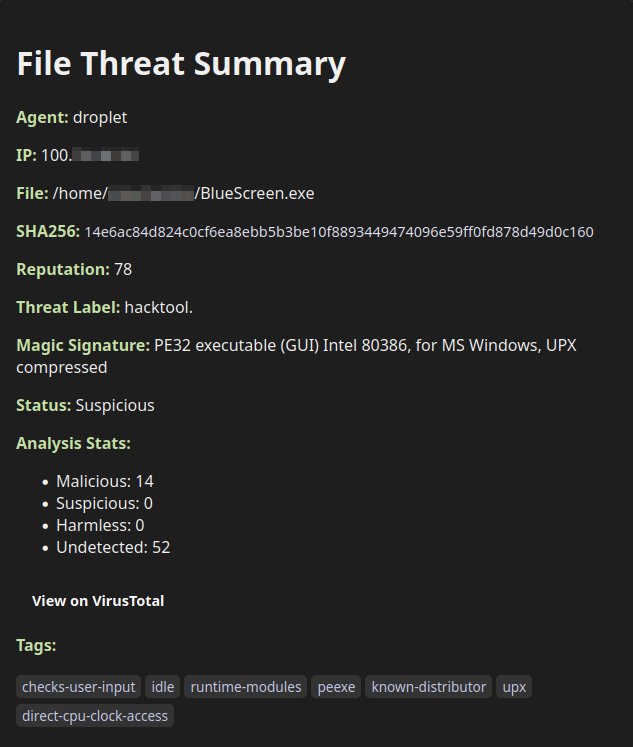Click the Suspicious status value
This screenshot has width=633, height=747.
point(115,405)
